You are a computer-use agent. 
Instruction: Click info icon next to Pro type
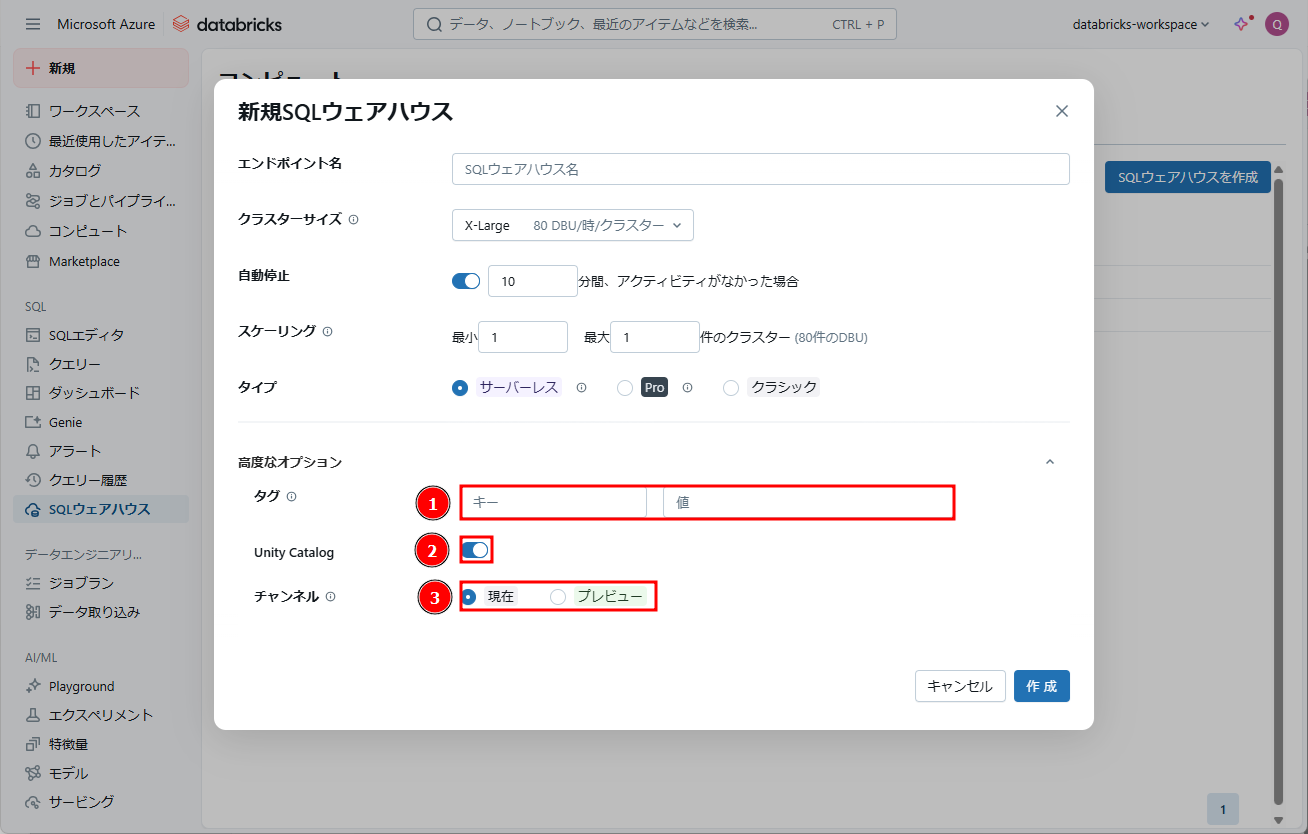tap(687, 388)
